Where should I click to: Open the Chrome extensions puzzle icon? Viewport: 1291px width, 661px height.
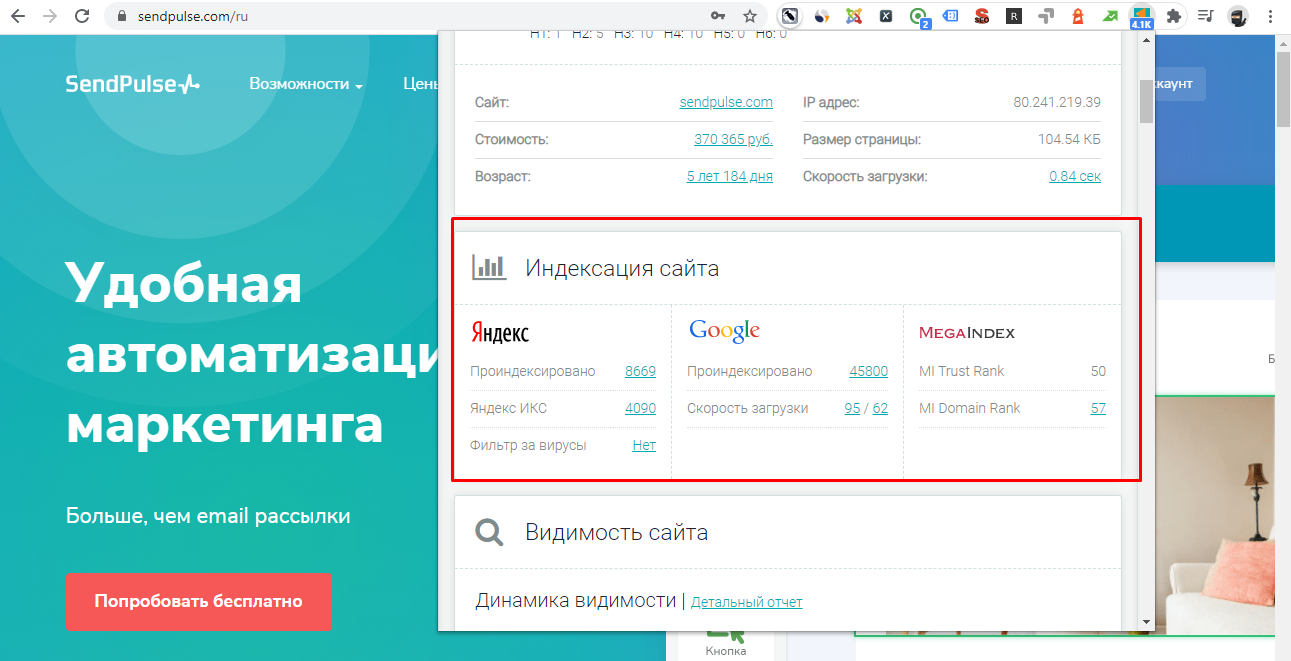point(1174,16)
